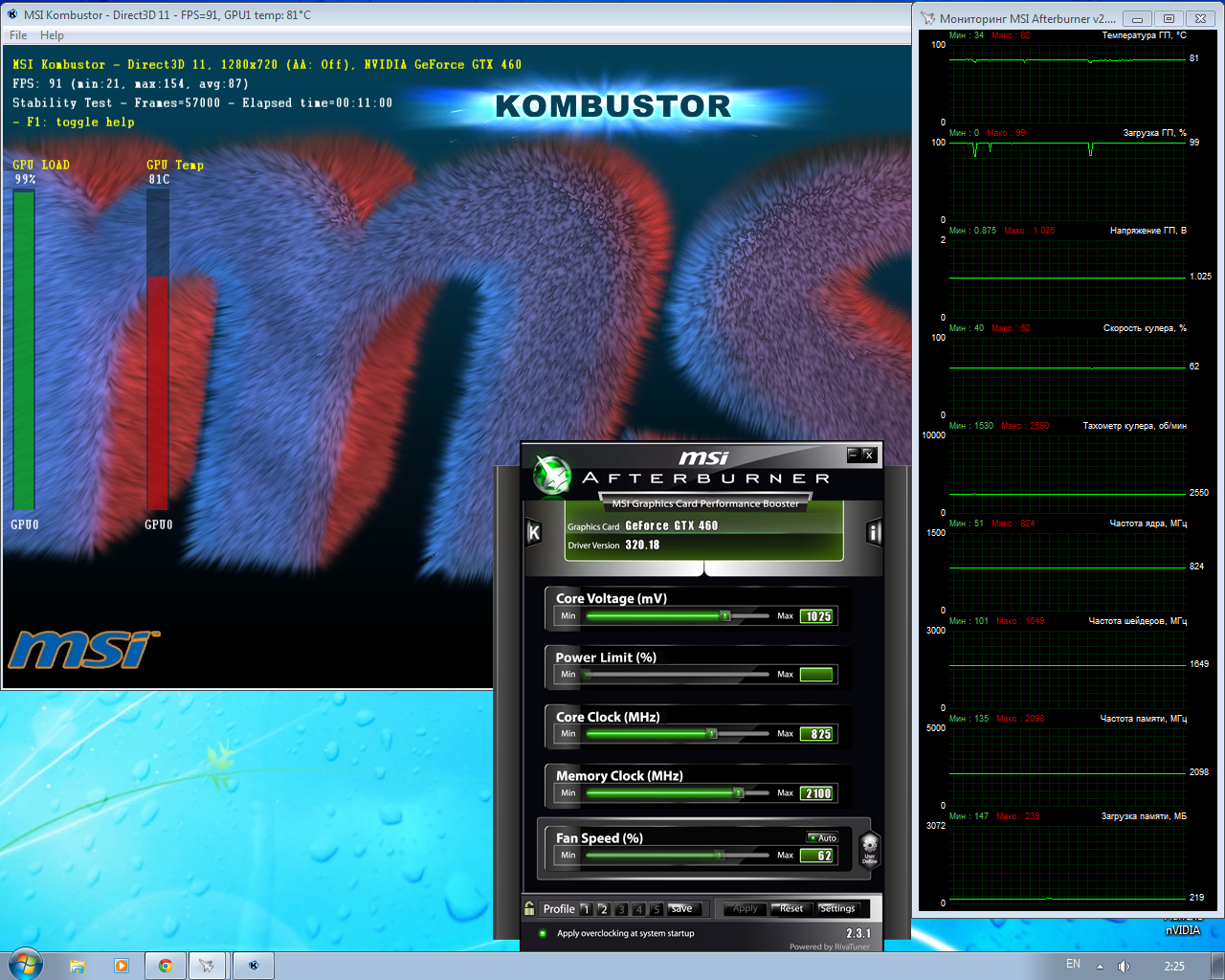
Task: Click the Core Voltage value field 1025
Action: tap(817, 616)
